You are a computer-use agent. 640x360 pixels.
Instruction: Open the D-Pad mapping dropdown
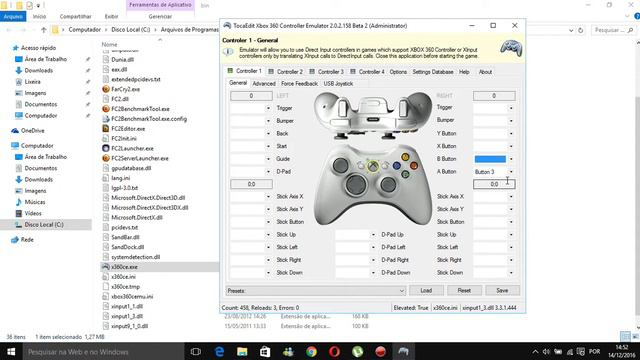(268, 172)
